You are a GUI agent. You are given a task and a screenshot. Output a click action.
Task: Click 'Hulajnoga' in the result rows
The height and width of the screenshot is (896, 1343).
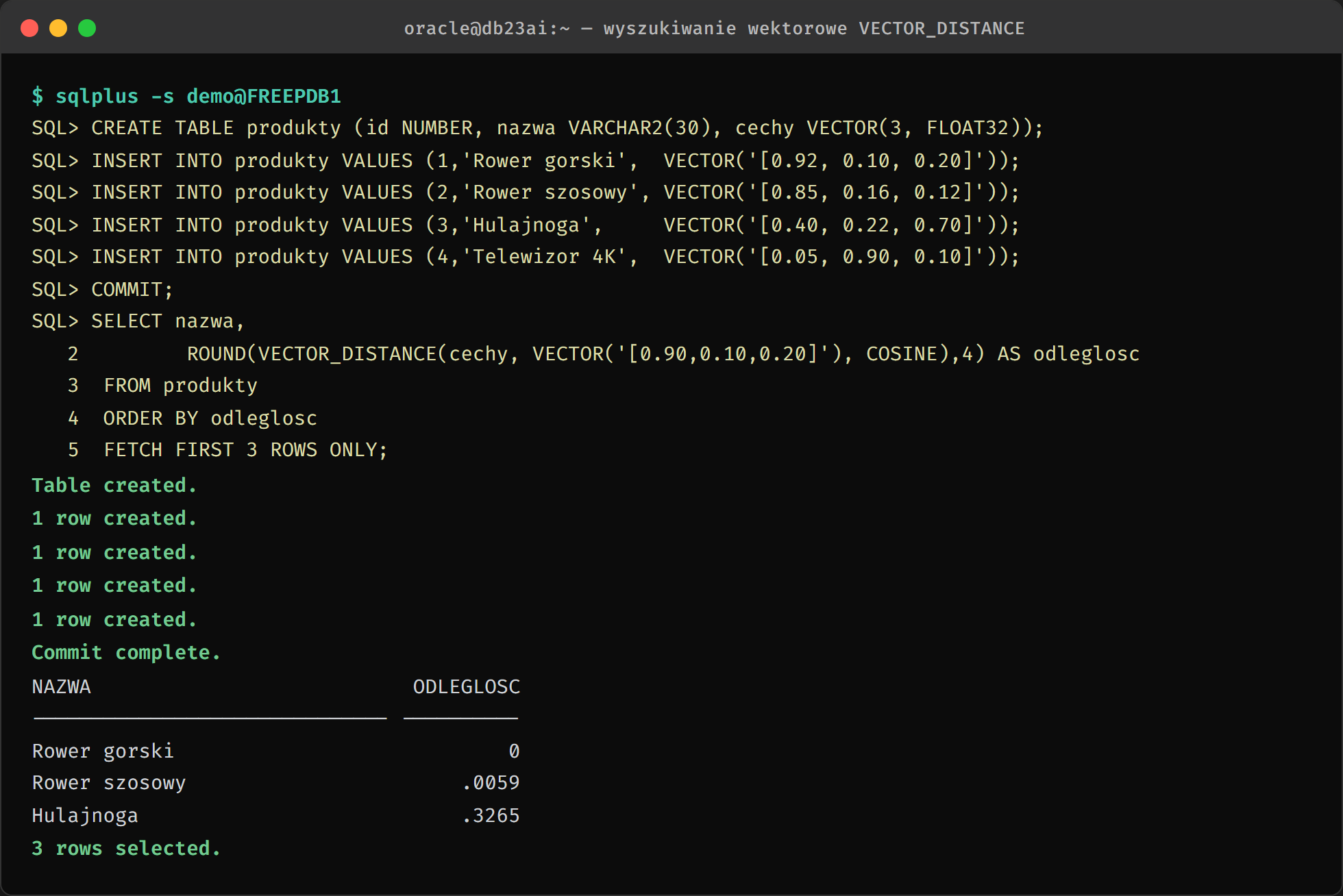coord(85,816)
